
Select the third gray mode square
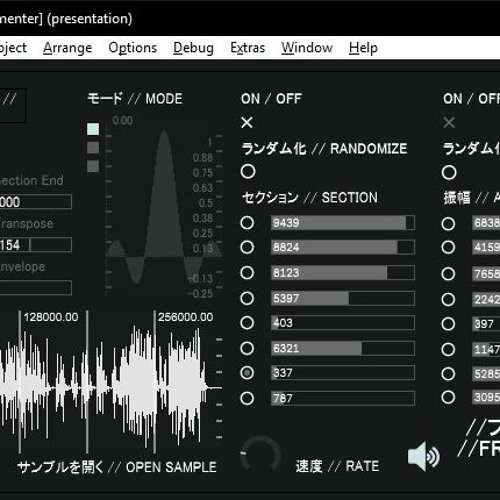click(93, 166)
